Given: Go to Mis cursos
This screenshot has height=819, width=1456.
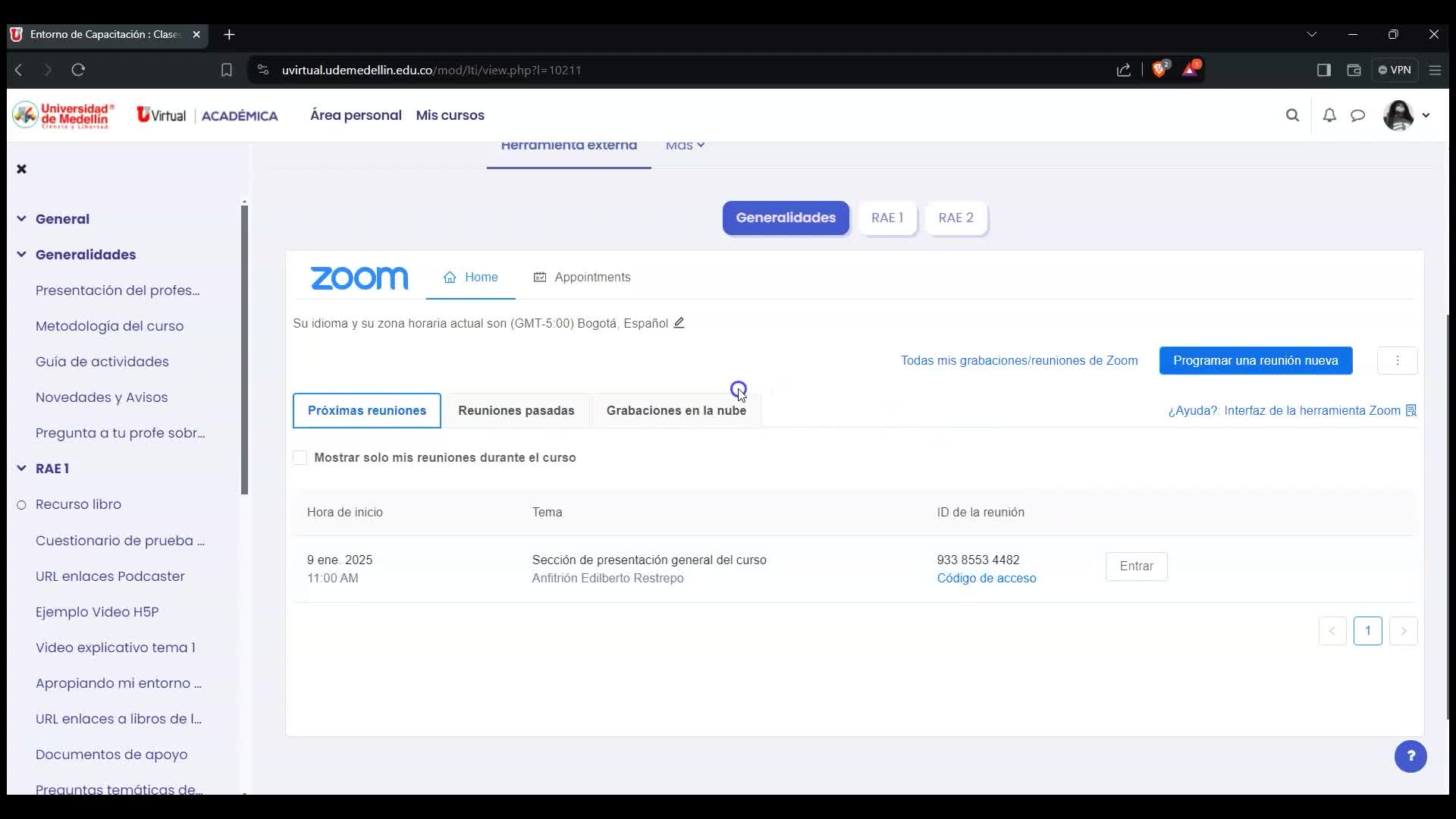Looking at the screenshot, I should tap(450, 115).
